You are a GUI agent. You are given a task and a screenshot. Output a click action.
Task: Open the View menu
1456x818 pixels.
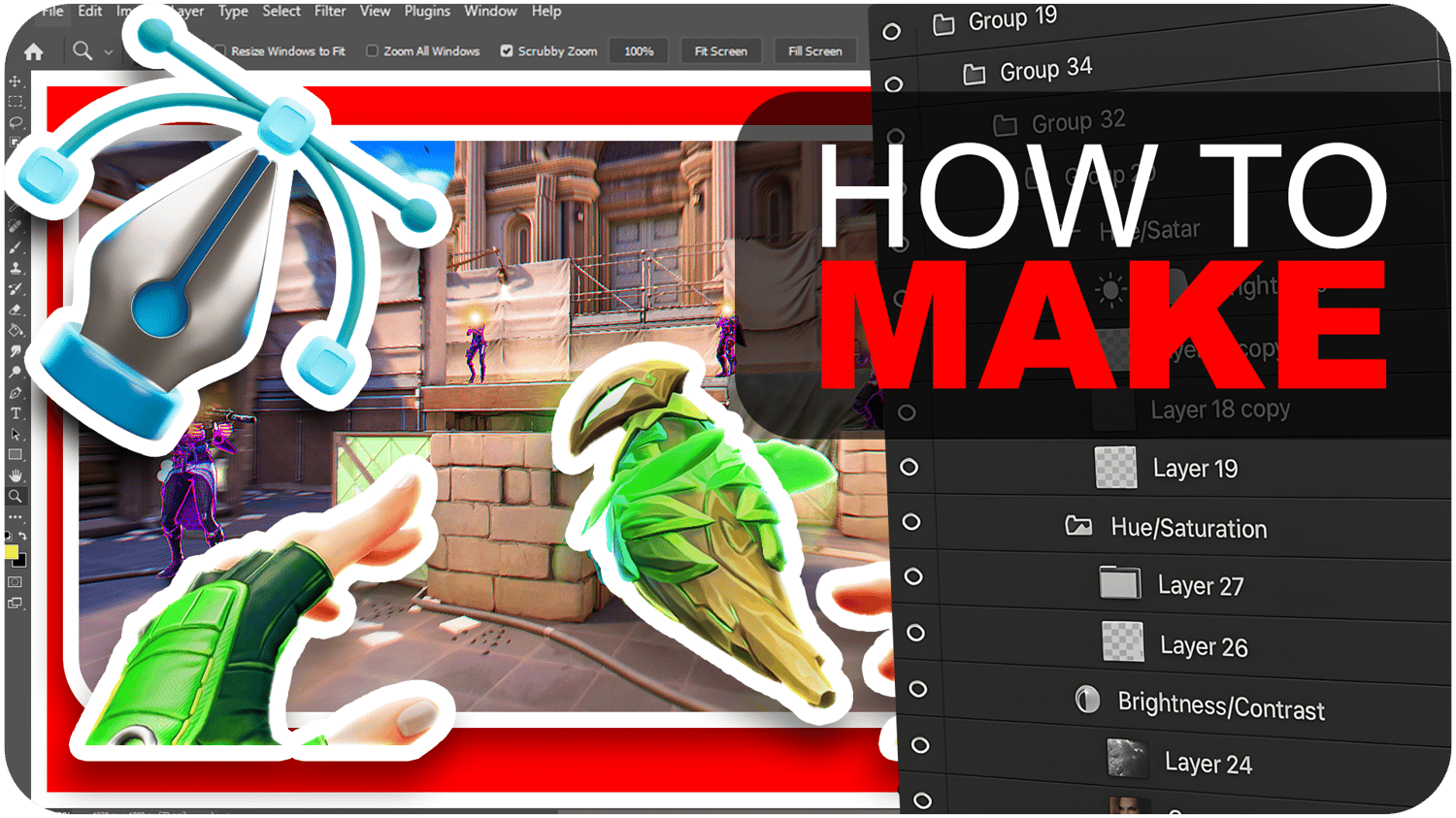(x=375, y=12)
